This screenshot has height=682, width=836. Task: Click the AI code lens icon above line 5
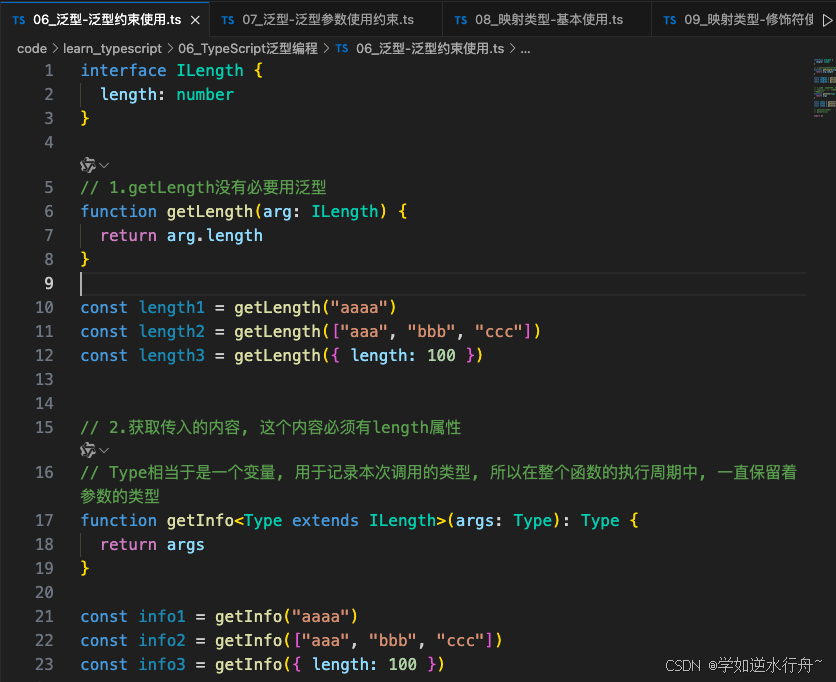click(x=87, y=165)
